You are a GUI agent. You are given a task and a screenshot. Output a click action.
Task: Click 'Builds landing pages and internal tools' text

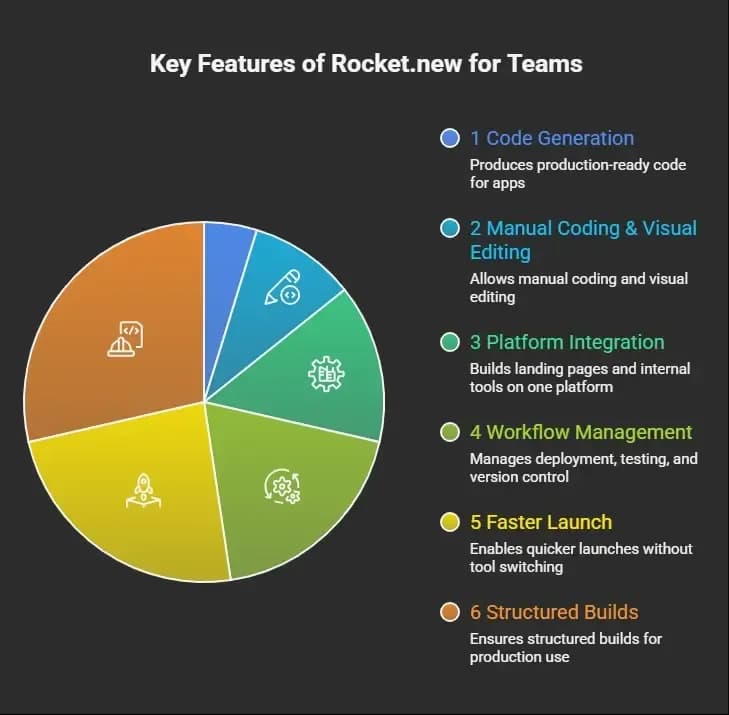[x=580, y=377]
